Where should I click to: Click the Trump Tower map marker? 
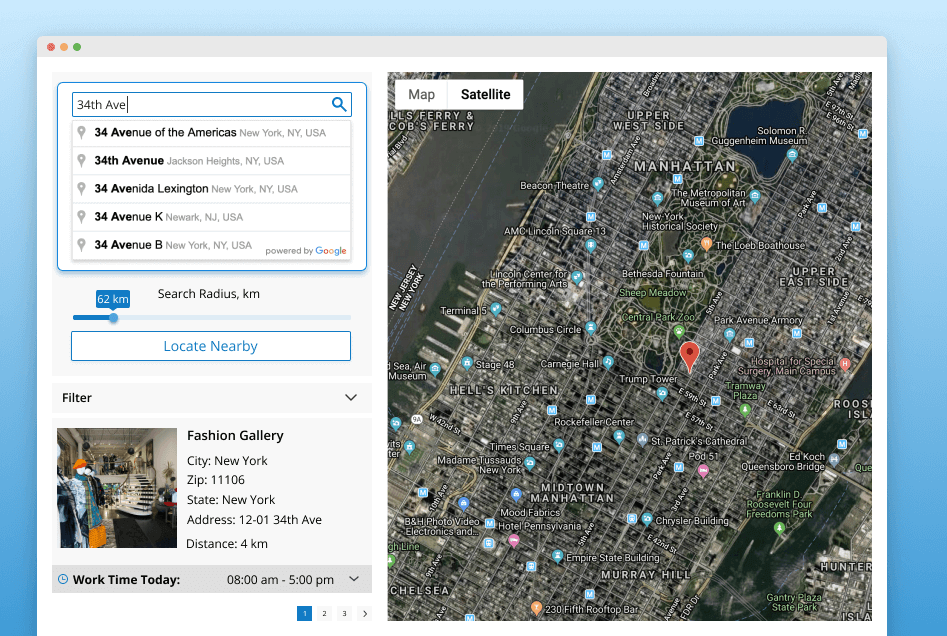pyautogui.click(x=662, y=393)
